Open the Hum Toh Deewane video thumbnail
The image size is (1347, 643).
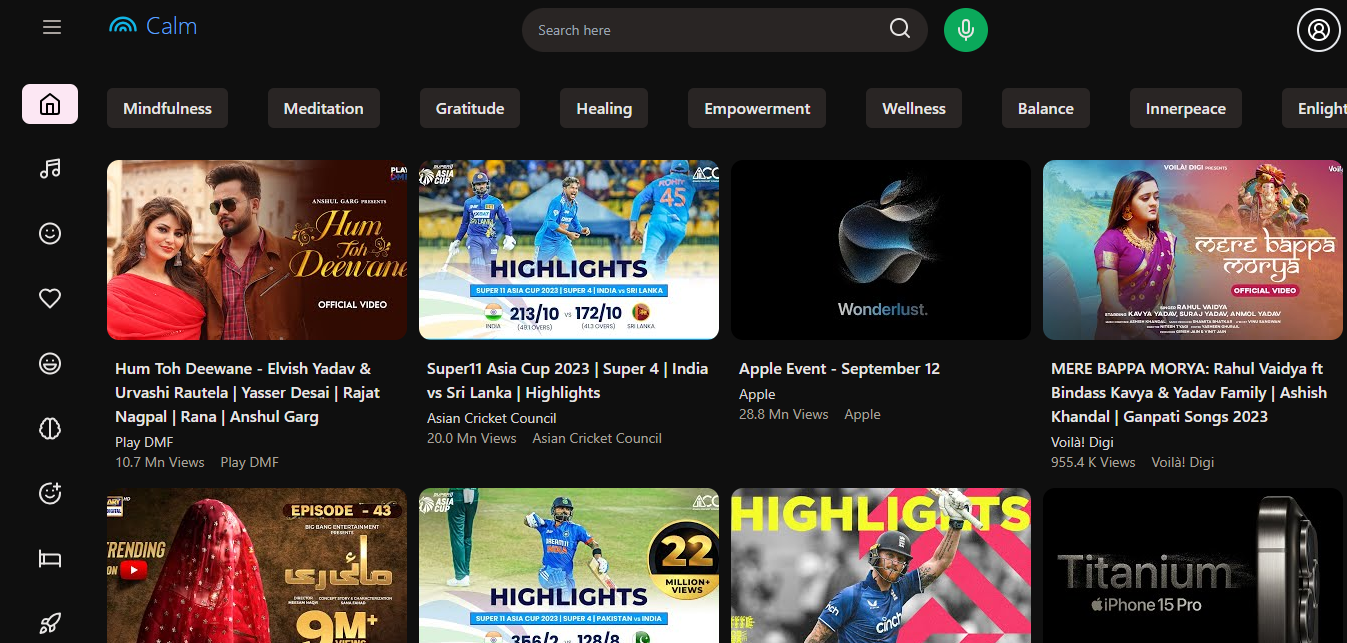(257, 250)
